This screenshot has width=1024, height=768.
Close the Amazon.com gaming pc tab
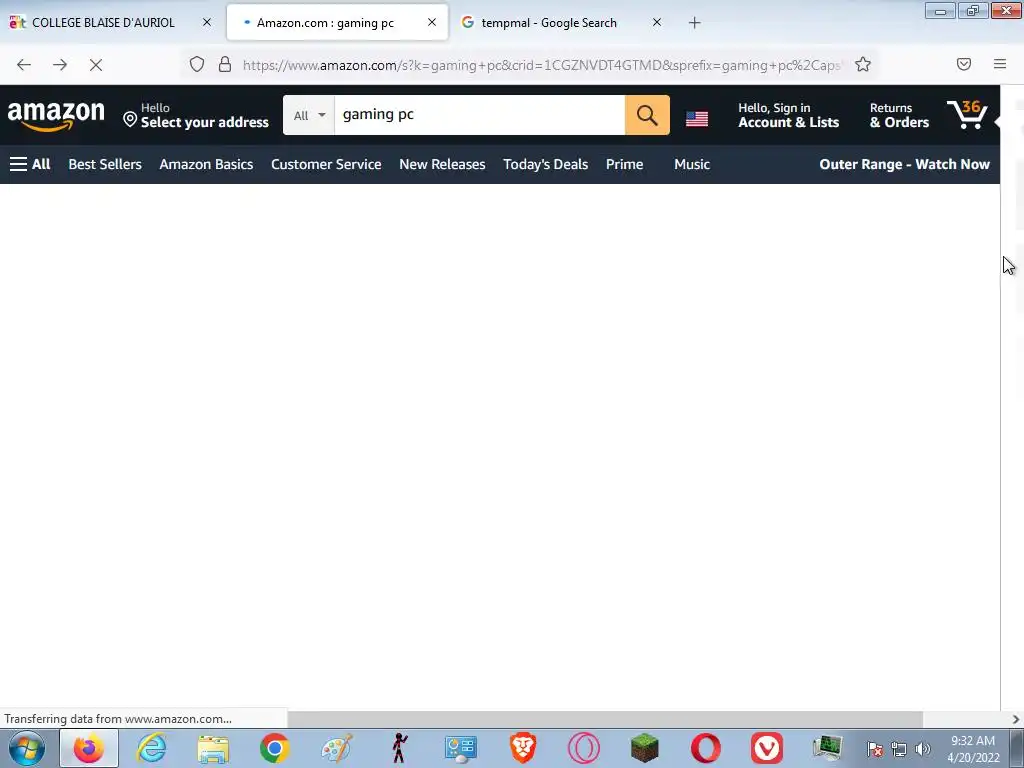(432, 22)
